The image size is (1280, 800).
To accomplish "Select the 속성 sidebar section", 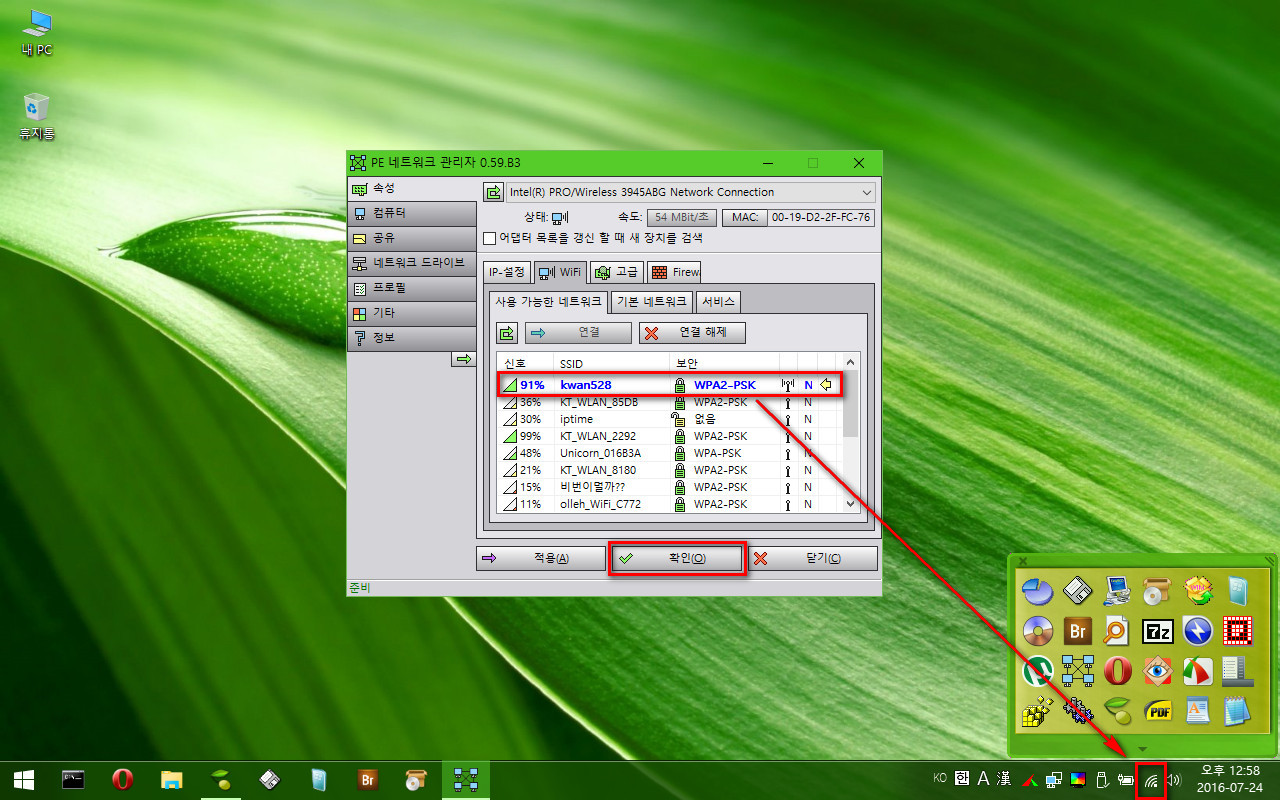I will click(412, 188).
